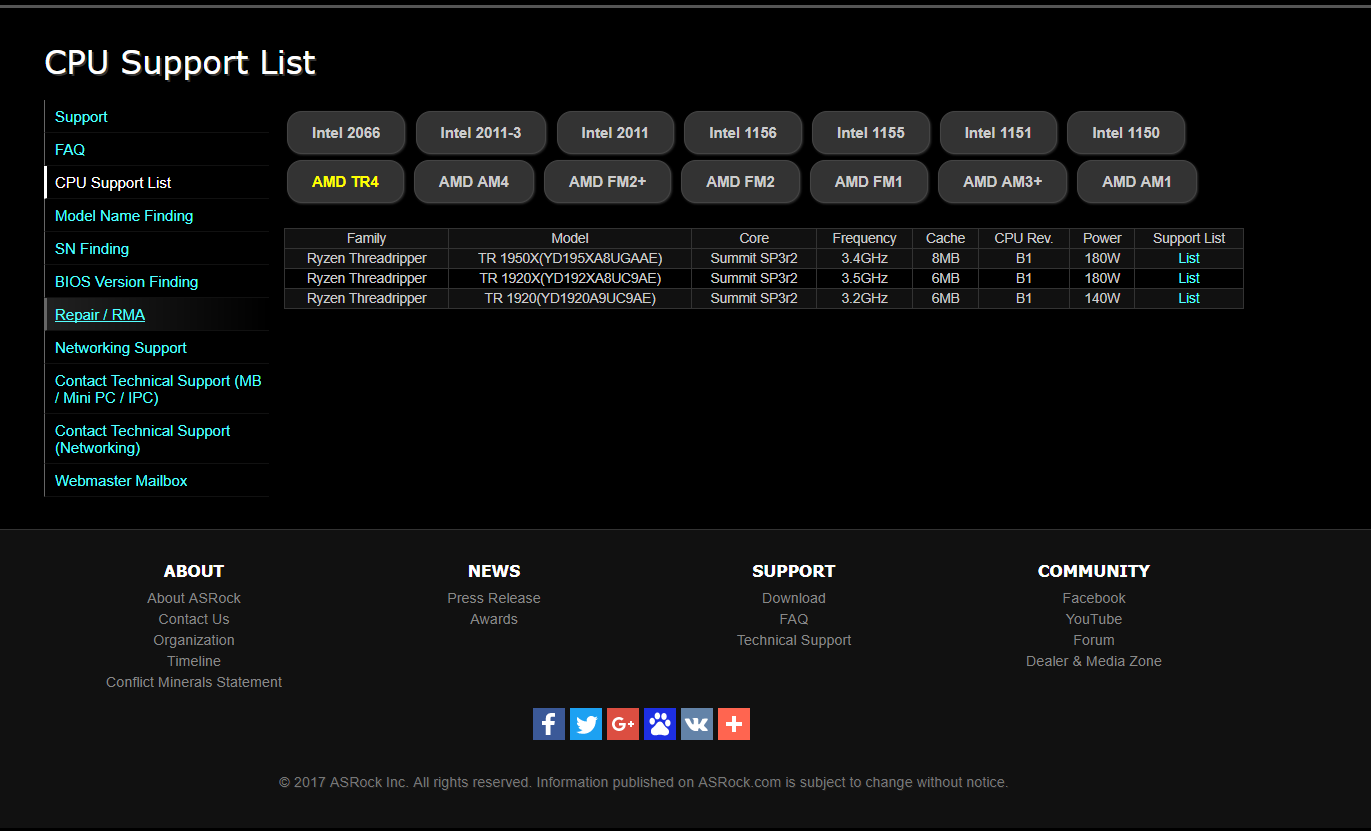The image size is (1371, 831).
Task: Switch to AMD AM4 socket
Action: tap(474, 182)
